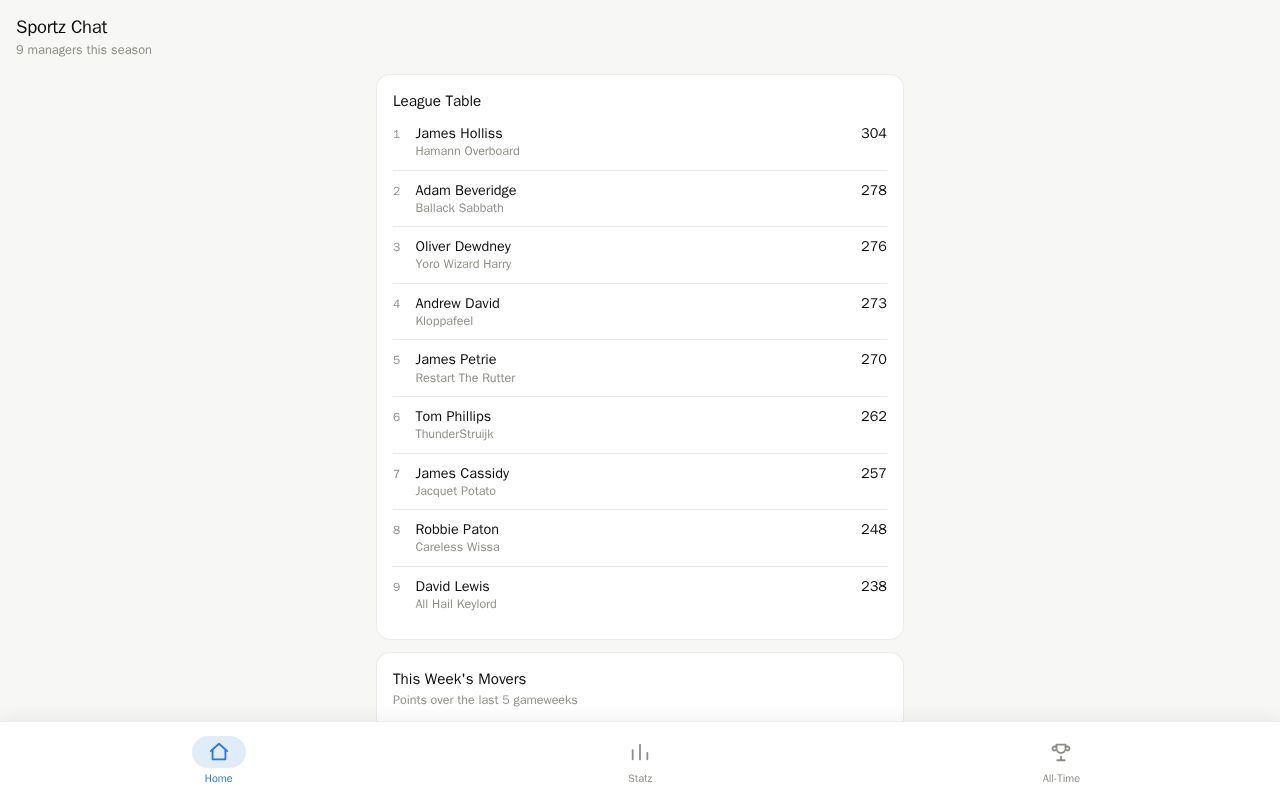
Task: Open the All-Time trophy icon
Action: (1061, 752)
